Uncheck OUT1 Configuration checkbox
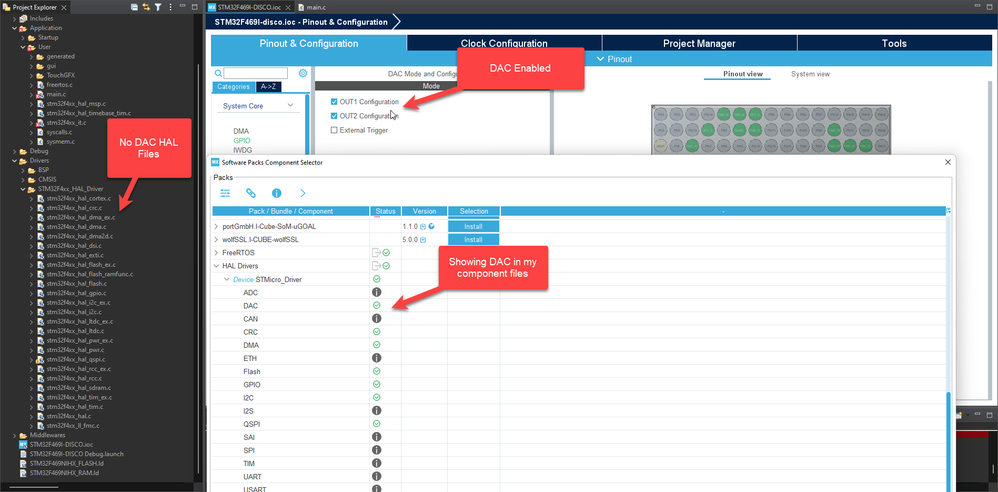Image resolution: width=998 pixels, height=492 pixels. tap(334, 102)
